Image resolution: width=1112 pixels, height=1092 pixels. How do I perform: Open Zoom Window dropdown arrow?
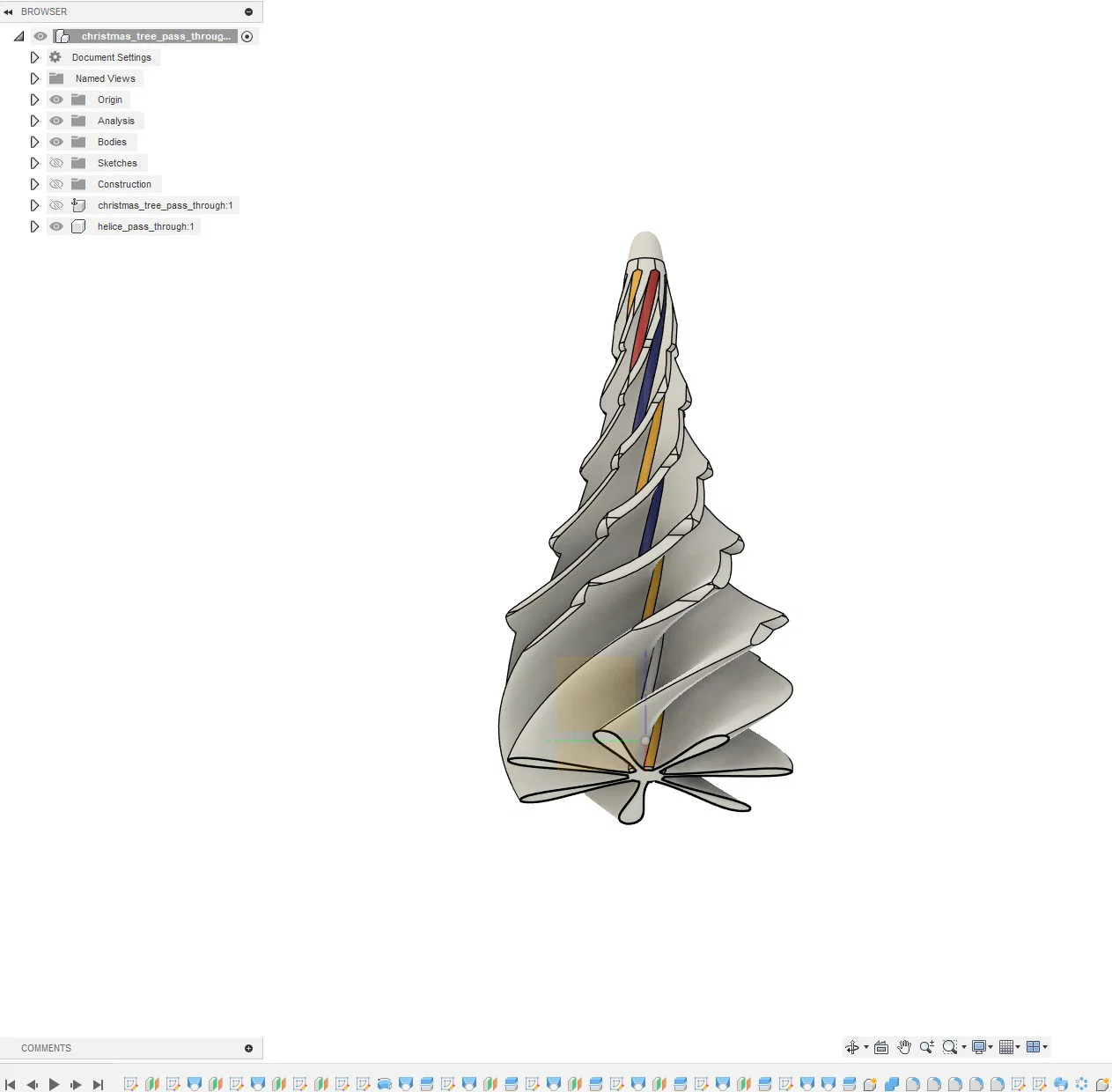[964, 1047]
